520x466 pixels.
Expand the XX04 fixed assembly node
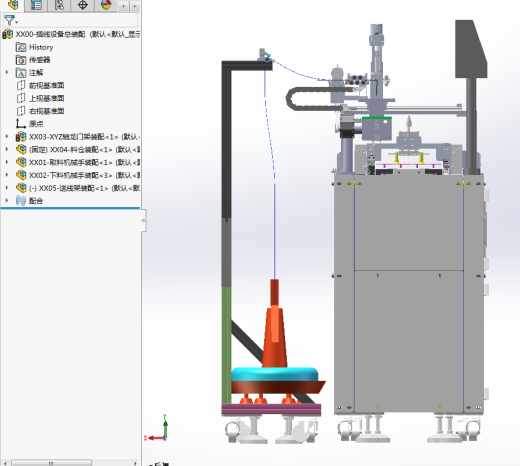click(7, 149)
